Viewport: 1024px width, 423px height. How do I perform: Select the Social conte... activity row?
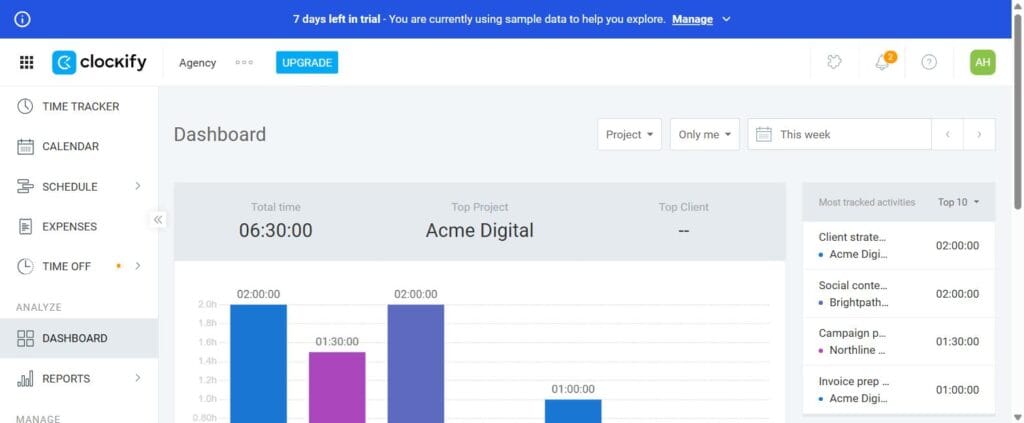click(899, 294)
